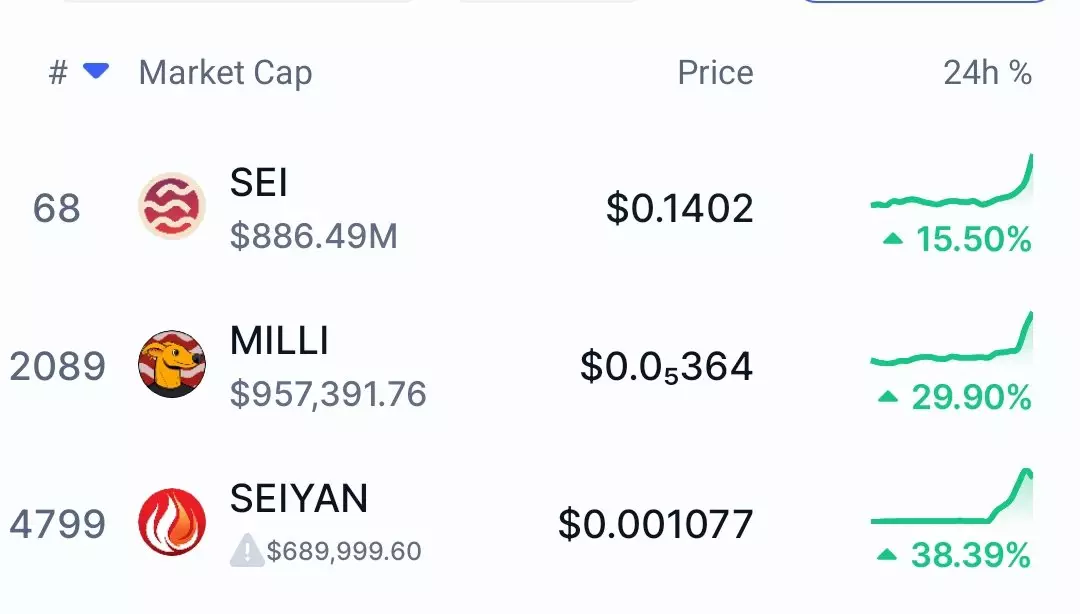Open the SEI coin name link
1080x614 pixels.
click(x=259, y=183)
